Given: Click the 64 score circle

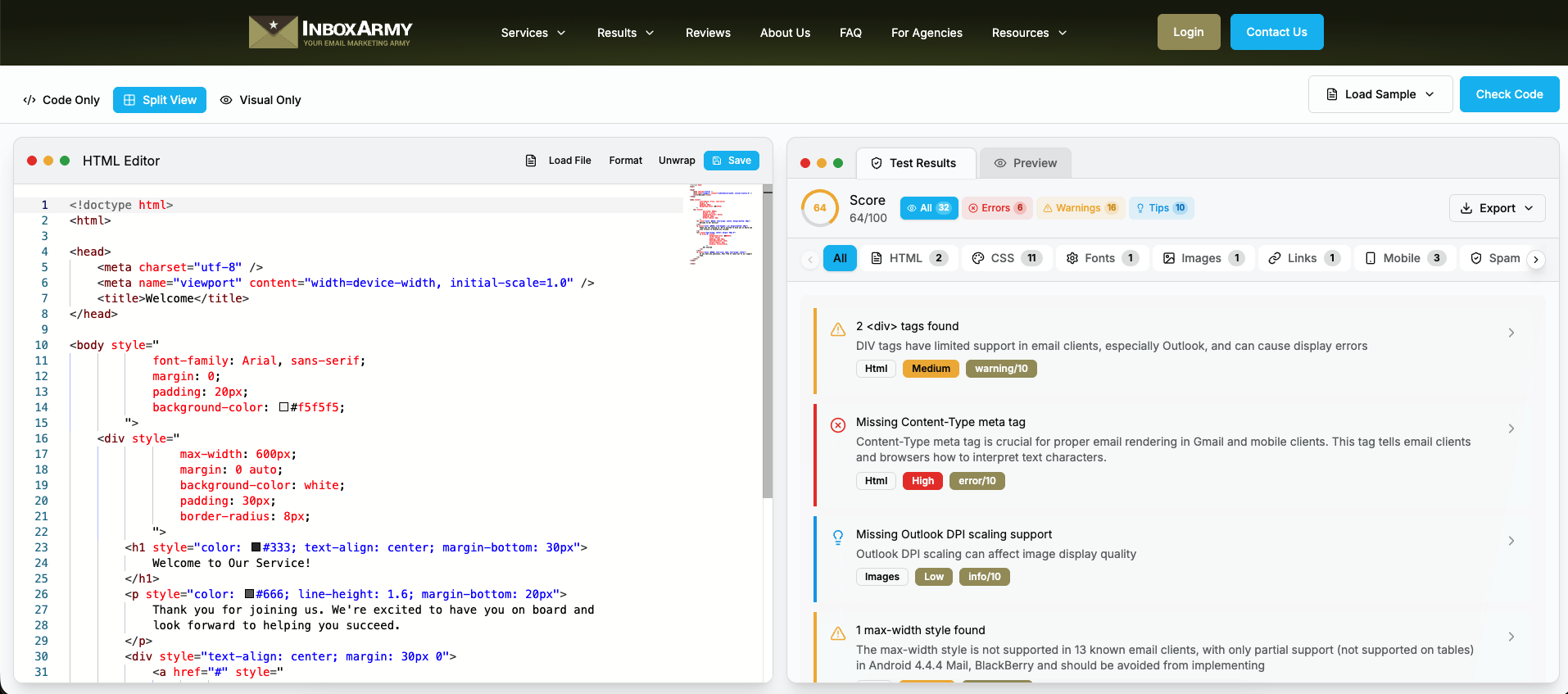Looking at the screenshot, I should click(820, 208).
